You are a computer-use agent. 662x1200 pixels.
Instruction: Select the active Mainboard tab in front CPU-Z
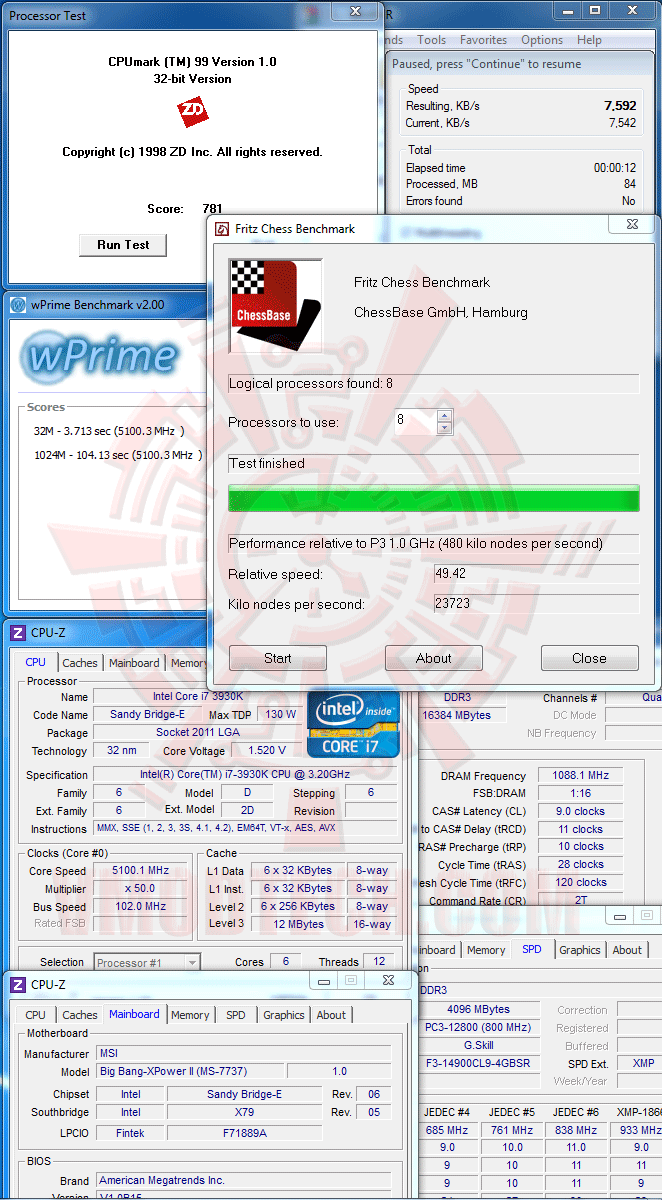coord(134,1014)
